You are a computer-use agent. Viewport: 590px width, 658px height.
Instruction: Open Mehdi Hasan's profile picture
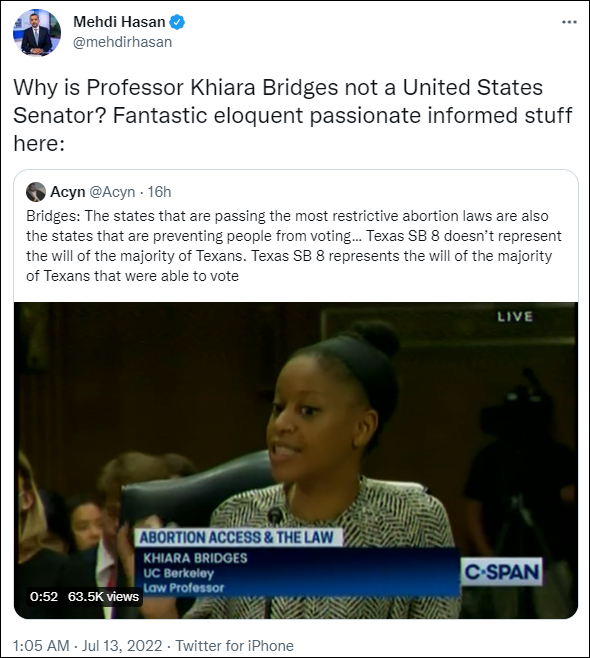click(37, 32)
